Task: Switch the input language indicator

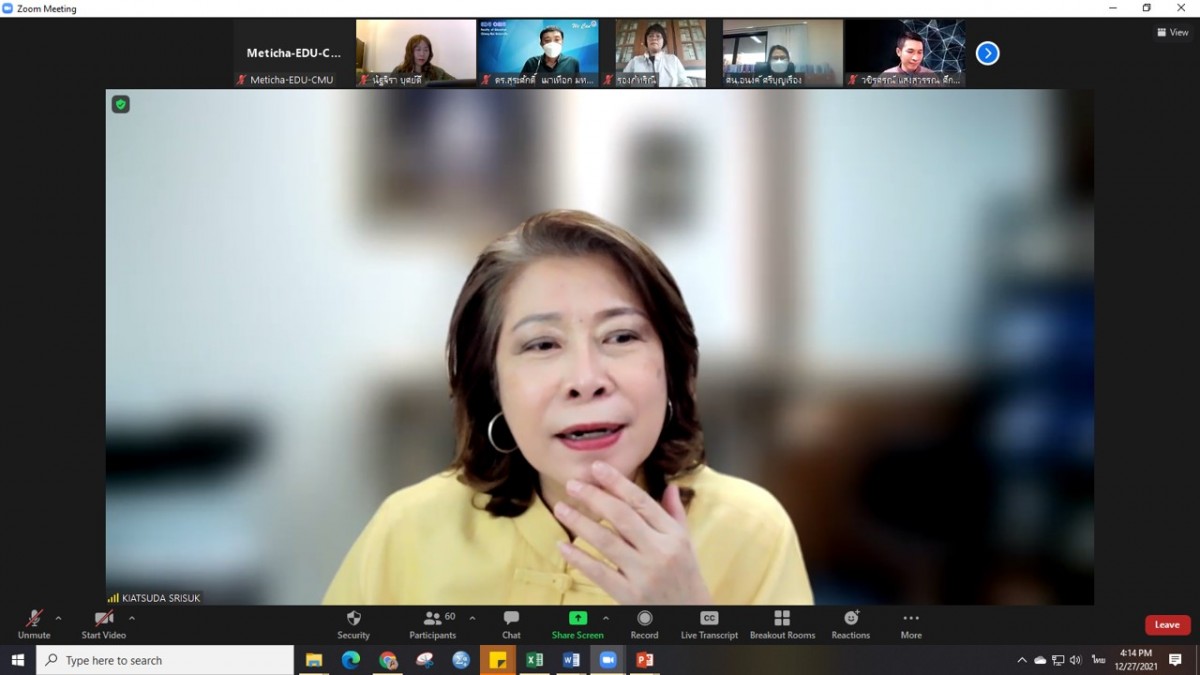Action: [x=1098, y=660]
